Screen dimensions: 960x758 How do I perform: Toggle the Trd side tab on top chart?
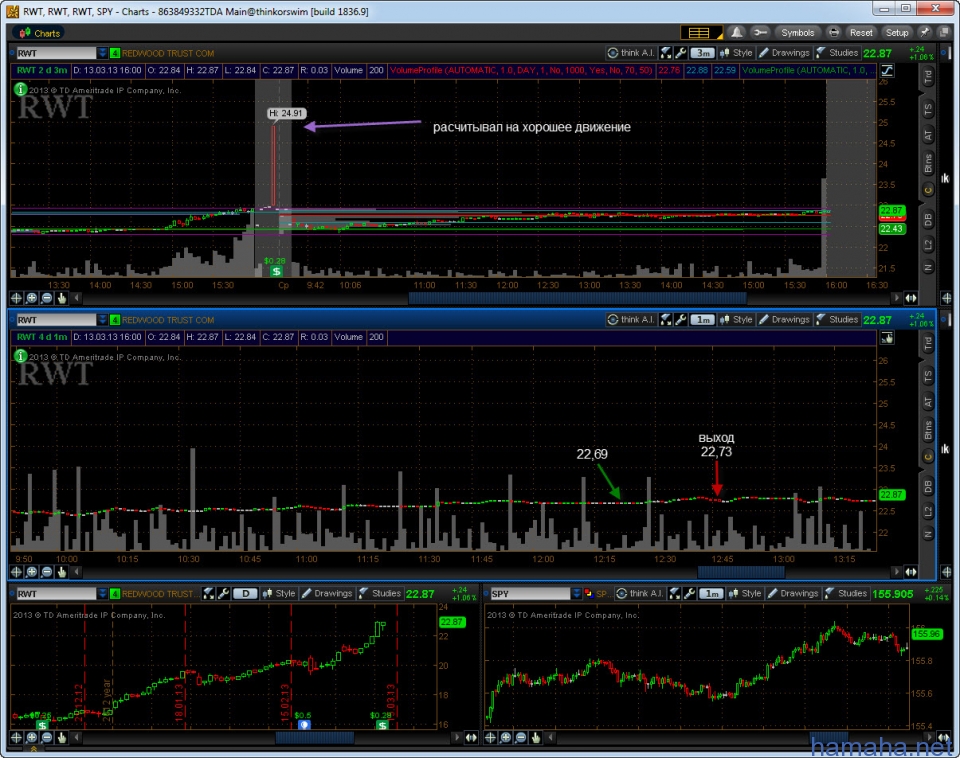coord(928,77)
